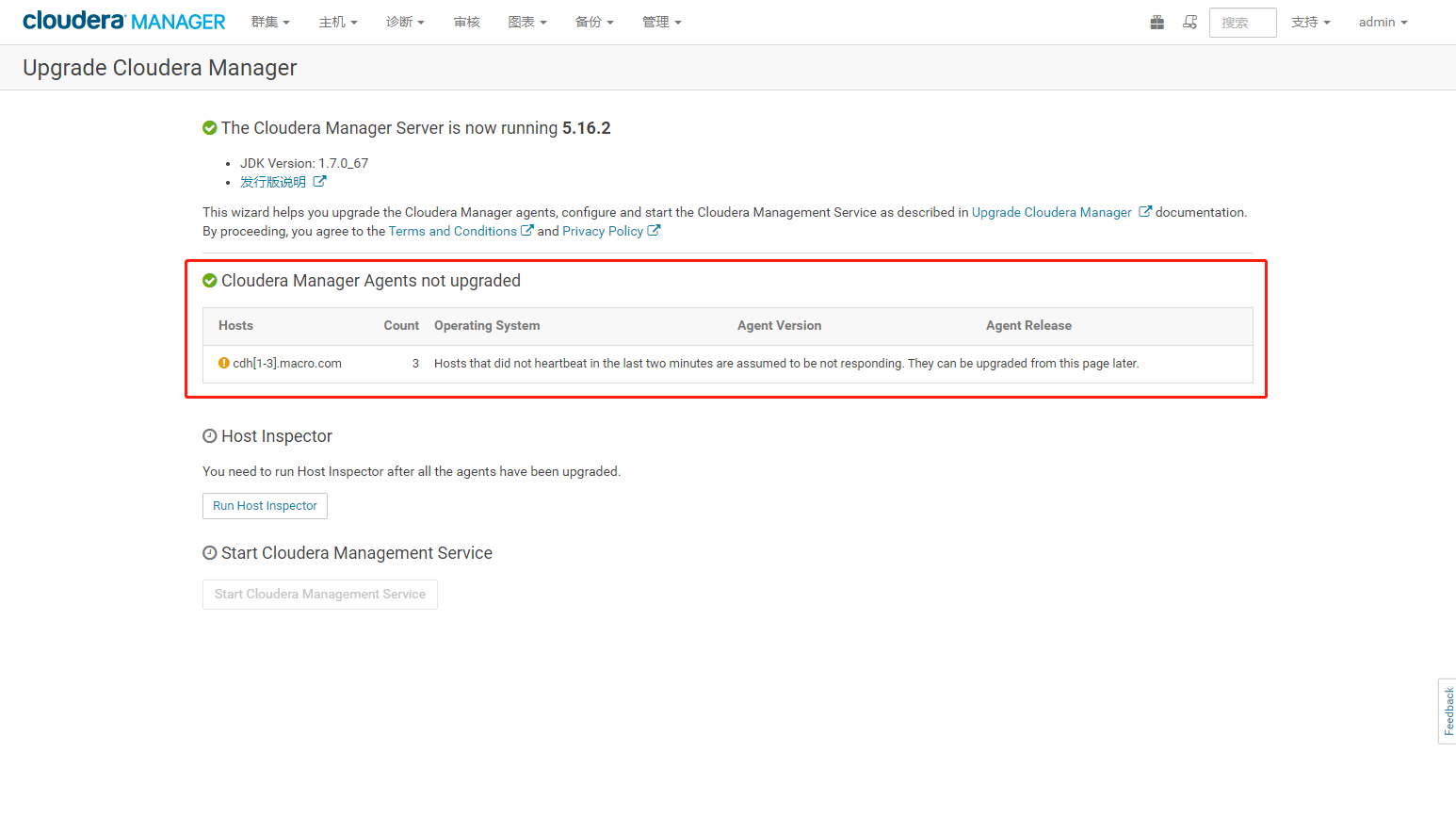The width and height of the screenshot is (1456, 817).
Task: Open the Feedback side tab
Action: click(1448, 711)
